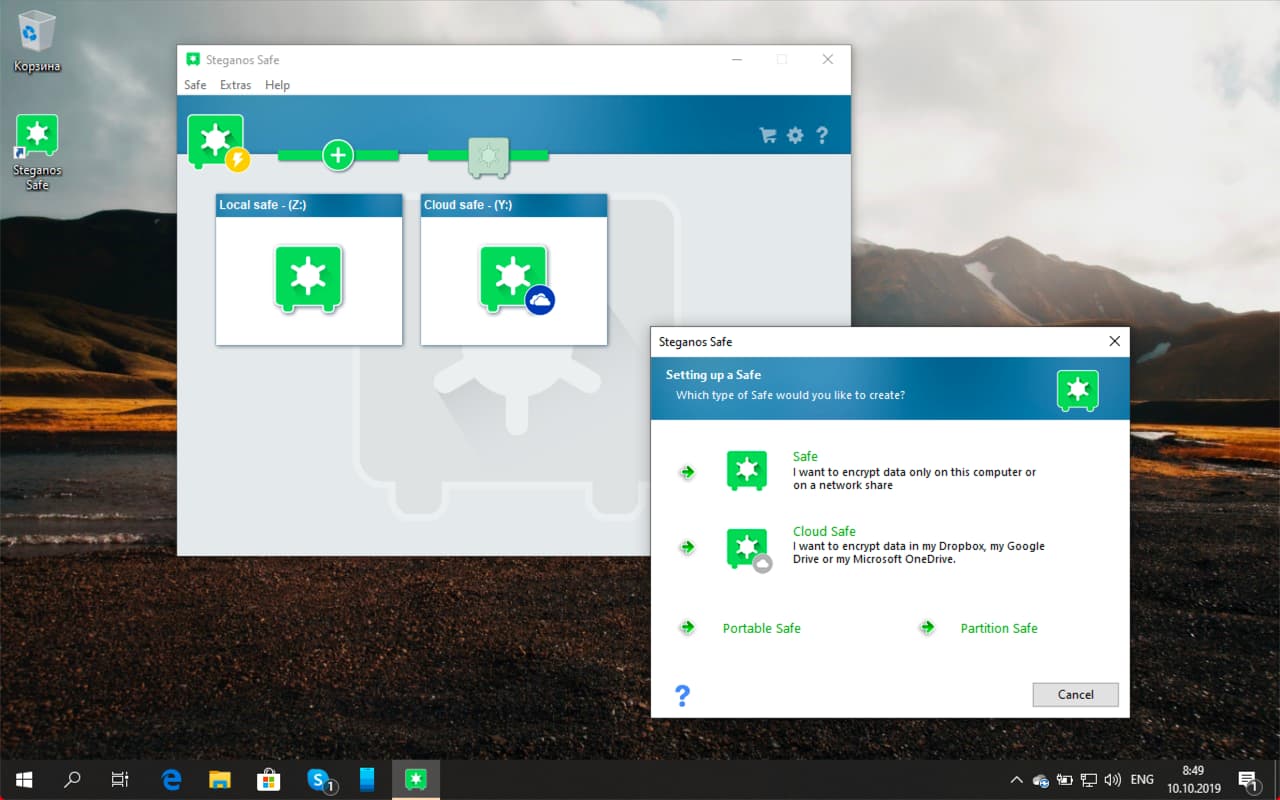Click the Steganos icon in the main title bar
Viewport: 1280px width, 800px height.
(x=193, y=59)
